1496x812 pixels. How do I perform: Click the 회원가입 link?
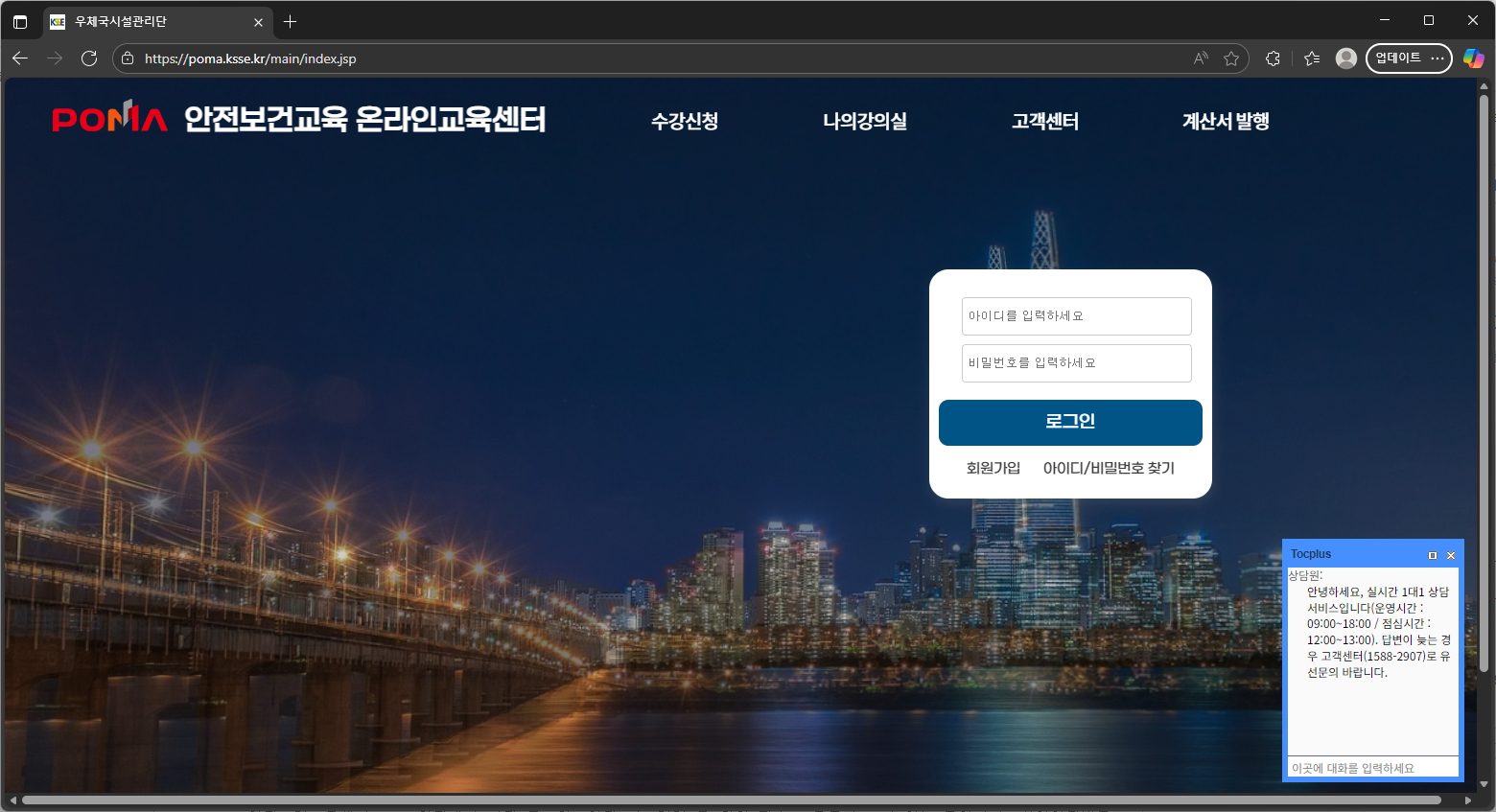[x=993, y=468]
